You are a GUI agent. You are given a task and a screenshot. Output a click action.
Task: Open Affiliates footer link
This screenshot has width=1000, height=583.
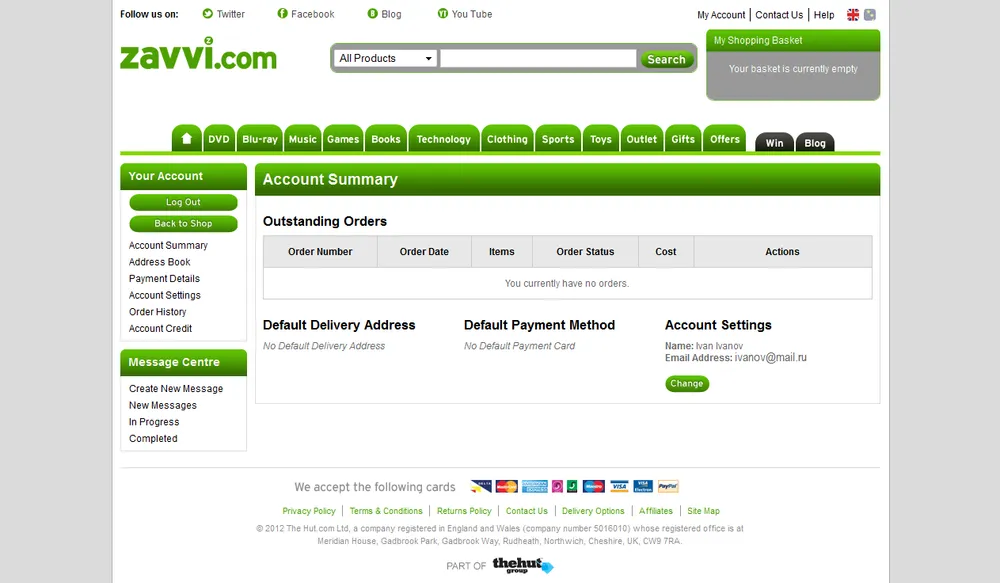[x=656, y=511]
